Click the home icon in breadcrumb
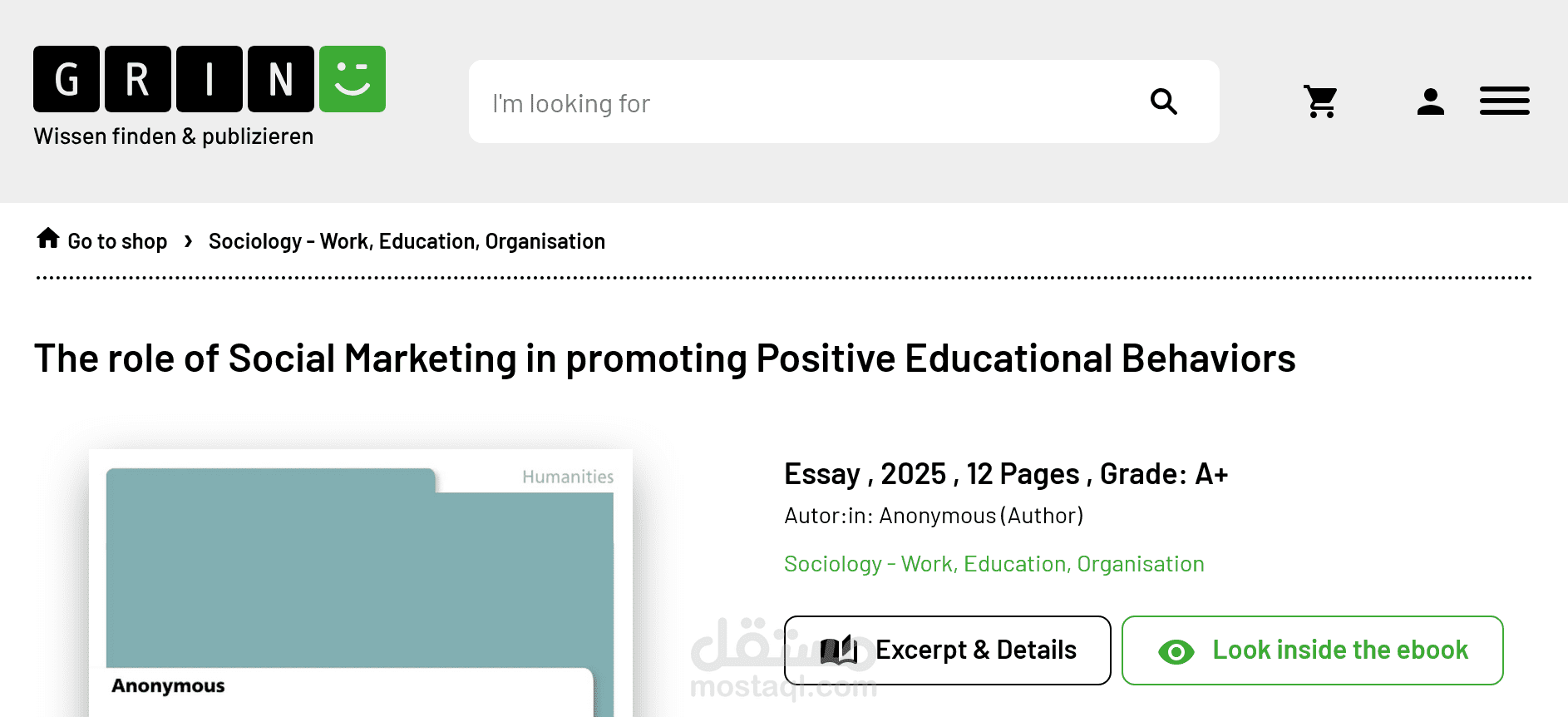Screen dimensions: 1568x717 coord(48,239)
